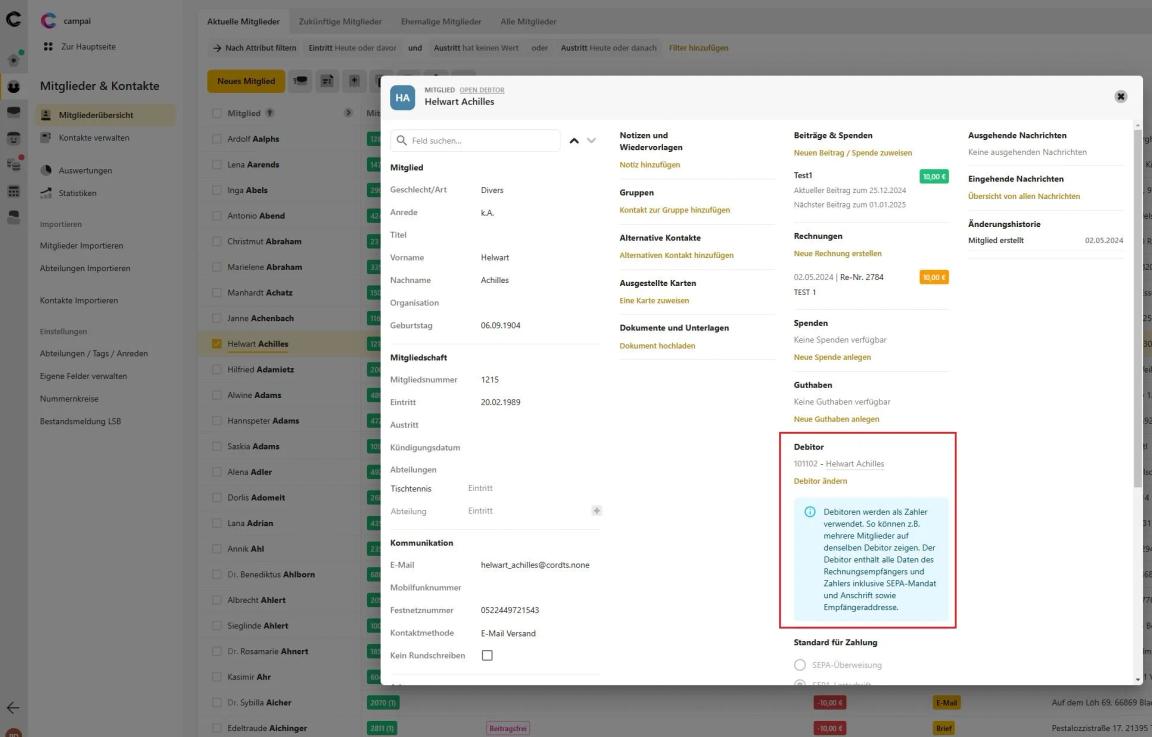Viewport: 1152px width, 737px height.
Task: Toggle the select-all checkbox in Mitglied header
Action: pyautogui.click(x=217, y=113)
